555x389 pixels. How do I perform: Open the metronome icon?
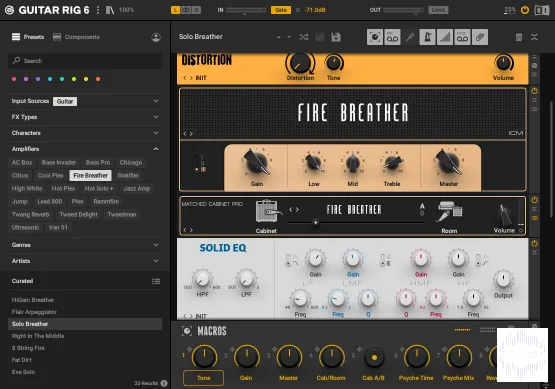tap(427, 37)
